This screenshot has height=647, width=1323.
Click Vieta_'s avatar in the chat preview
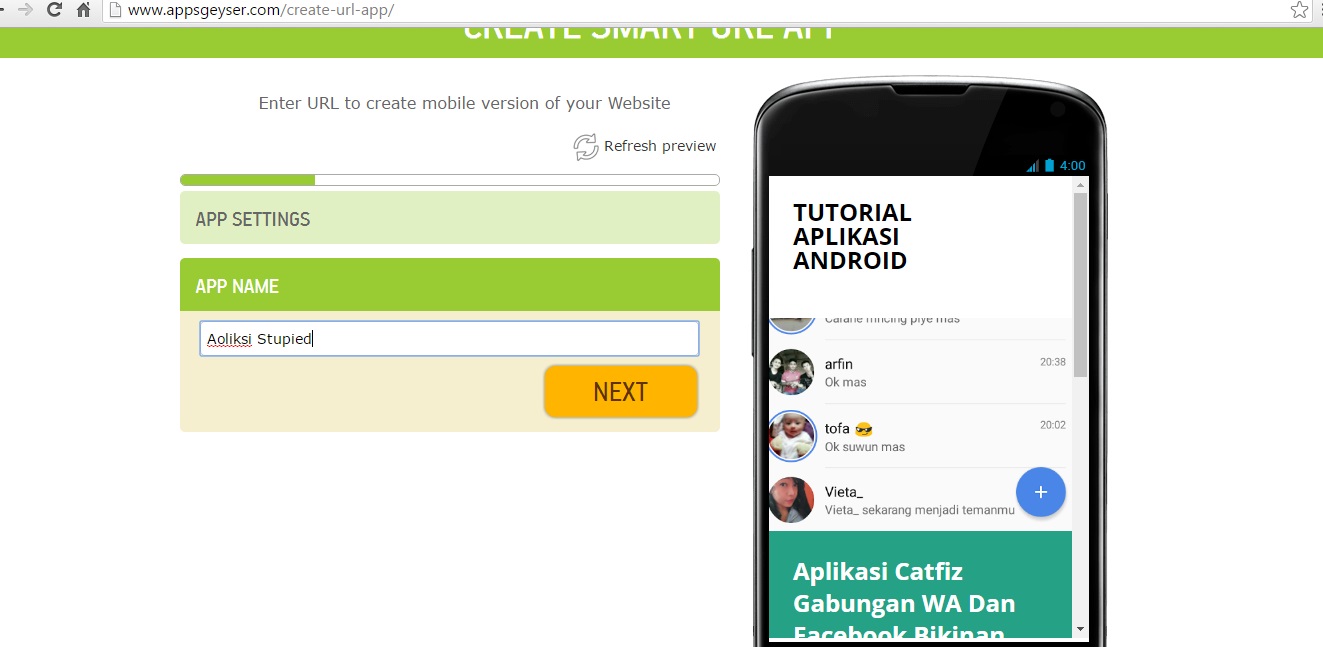click(x=791, y=500)
